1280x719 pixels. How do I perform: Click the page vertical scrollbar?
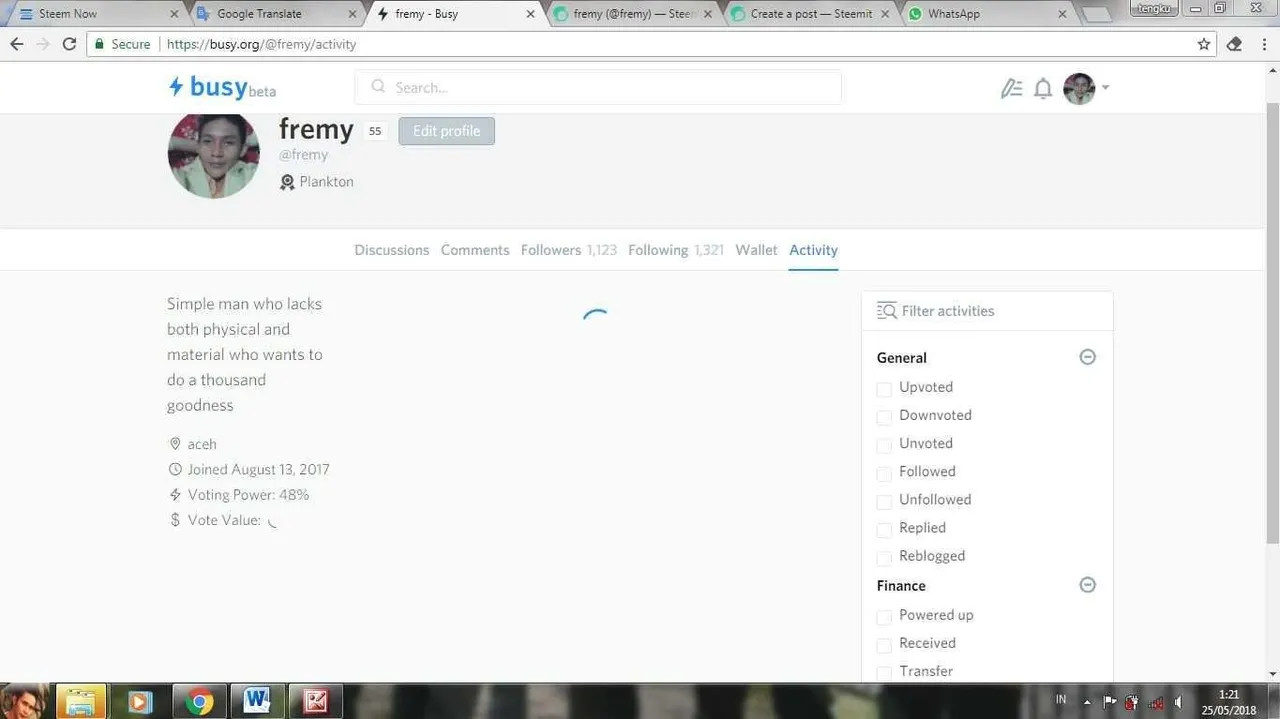(x=1272, y=324)
